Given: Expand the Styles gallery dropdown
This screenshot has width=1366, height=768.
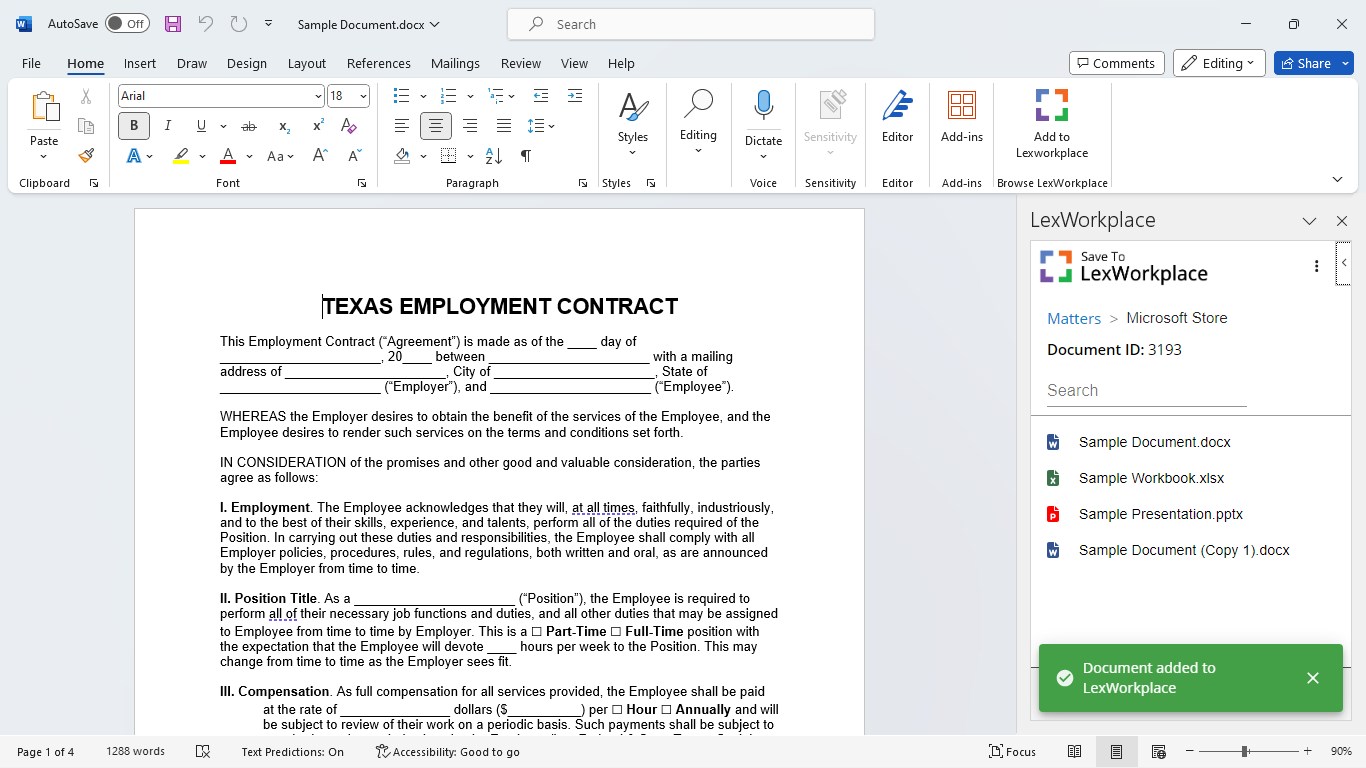Looking at the screenshot, I should tap(632, 152).
